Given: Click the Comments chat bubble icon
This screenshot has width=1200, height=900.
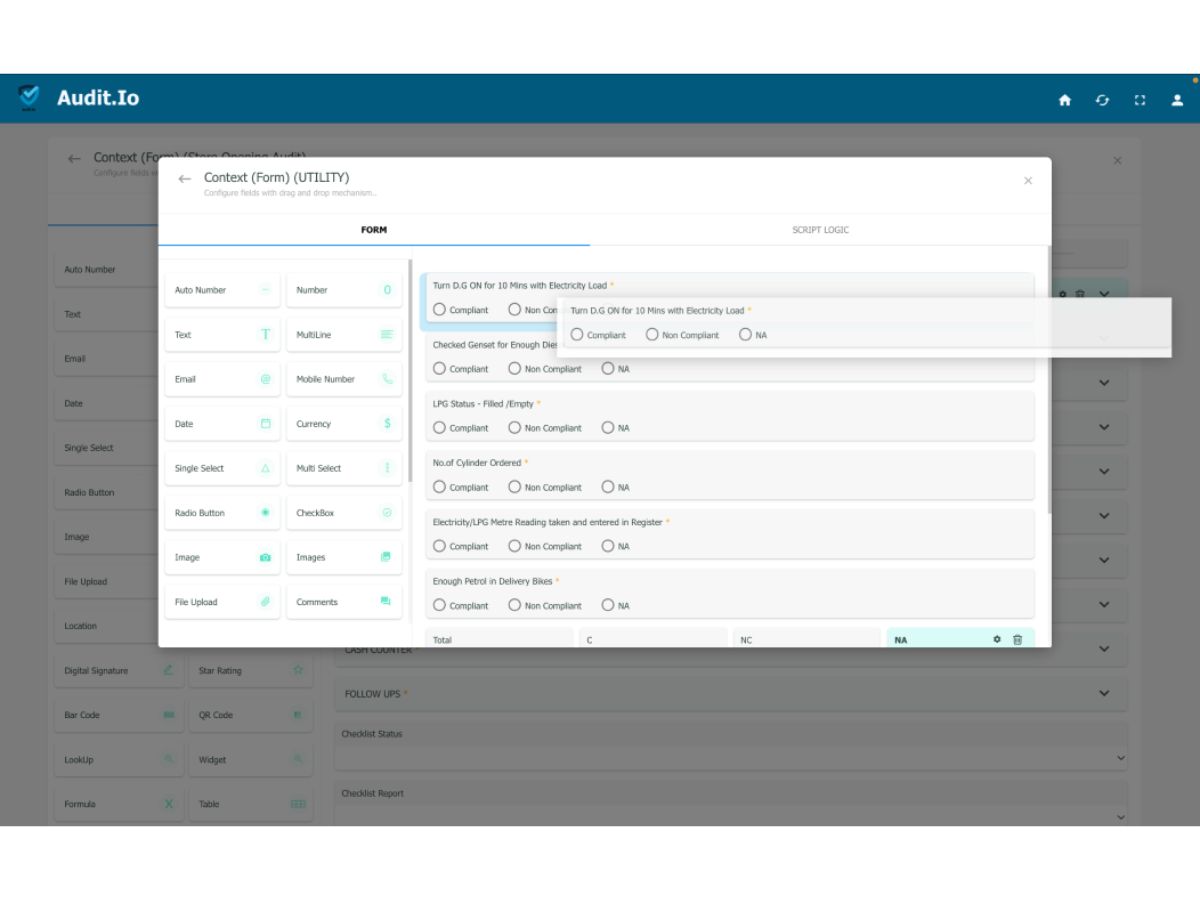Looking at the screenshot, I should click(386, 601).
